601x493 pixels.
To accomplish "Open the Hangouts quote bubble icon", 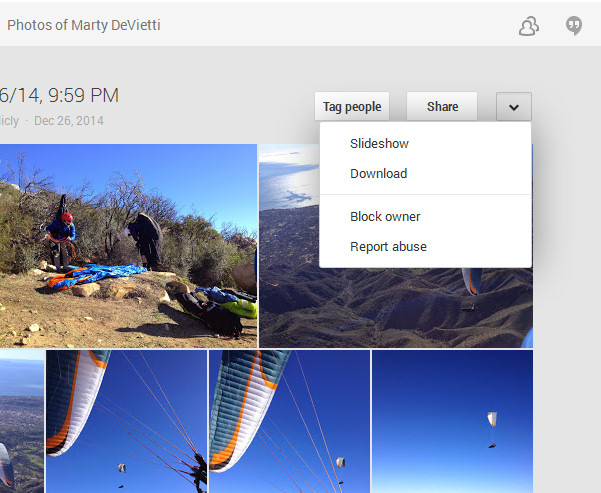I will pyautogui.click(x=574, y=26).
